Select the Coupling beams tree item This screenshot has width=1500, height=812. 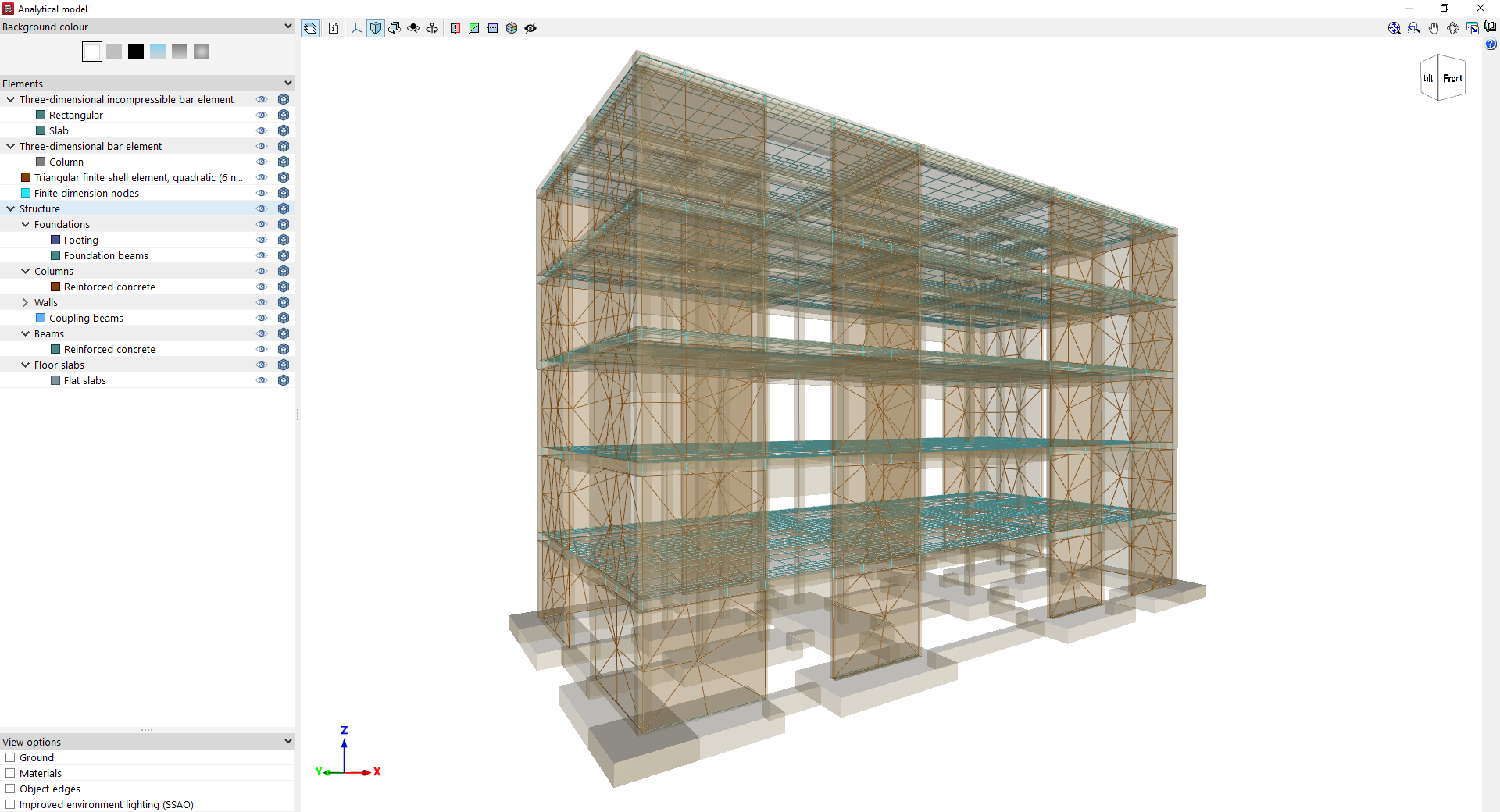(86, 318)
